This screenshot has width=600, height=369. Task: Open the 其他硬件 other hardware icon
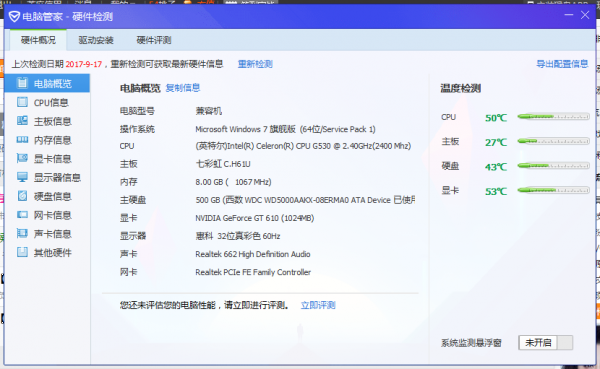point(22,252)
